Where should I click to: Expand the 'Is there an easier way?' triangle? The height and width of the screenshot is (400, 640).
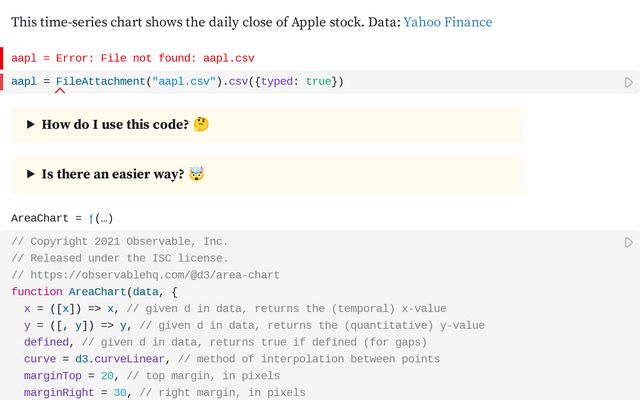31,174
